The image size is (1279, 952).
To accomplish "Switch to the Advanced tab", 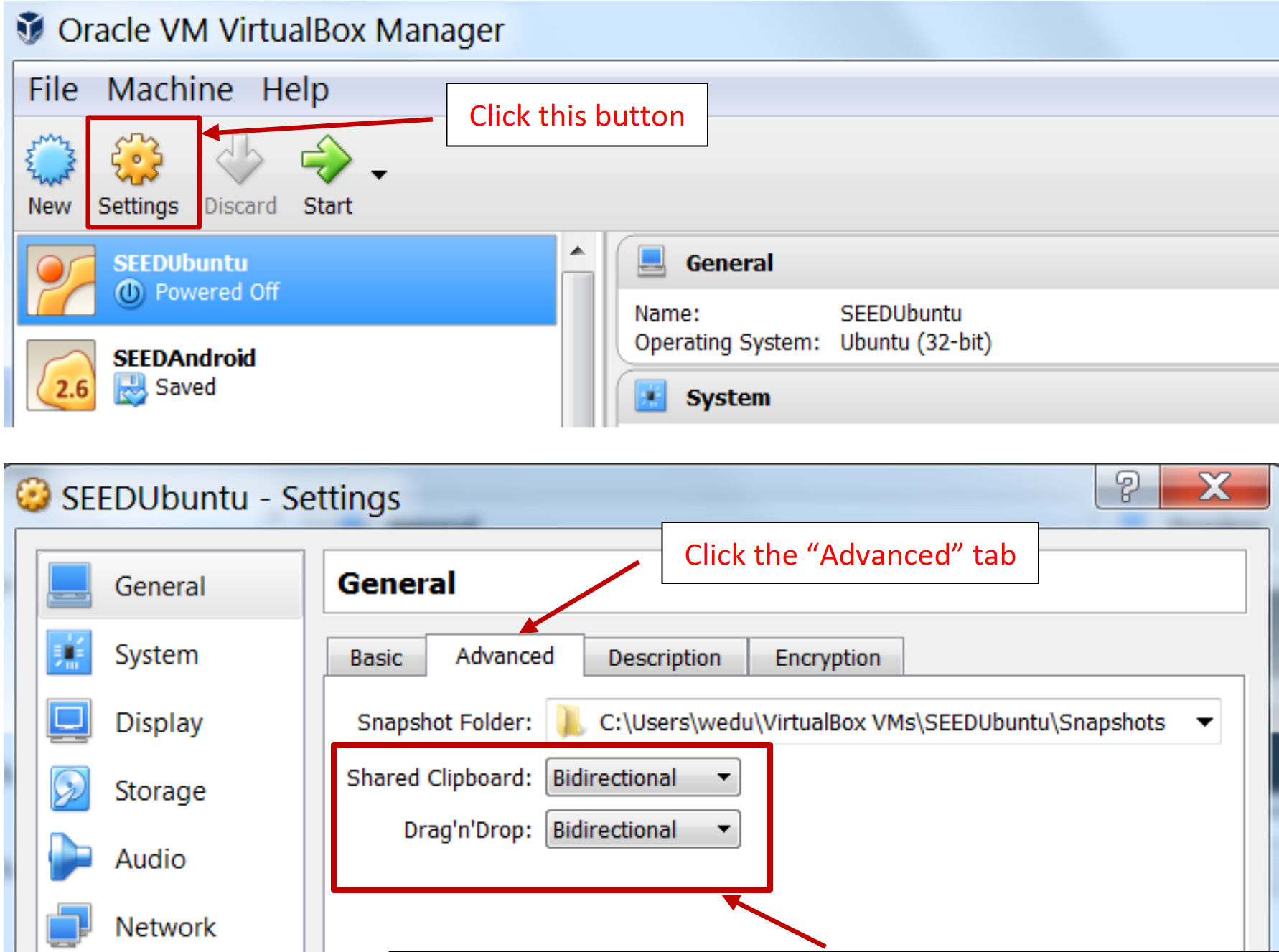I will (505, 655).
